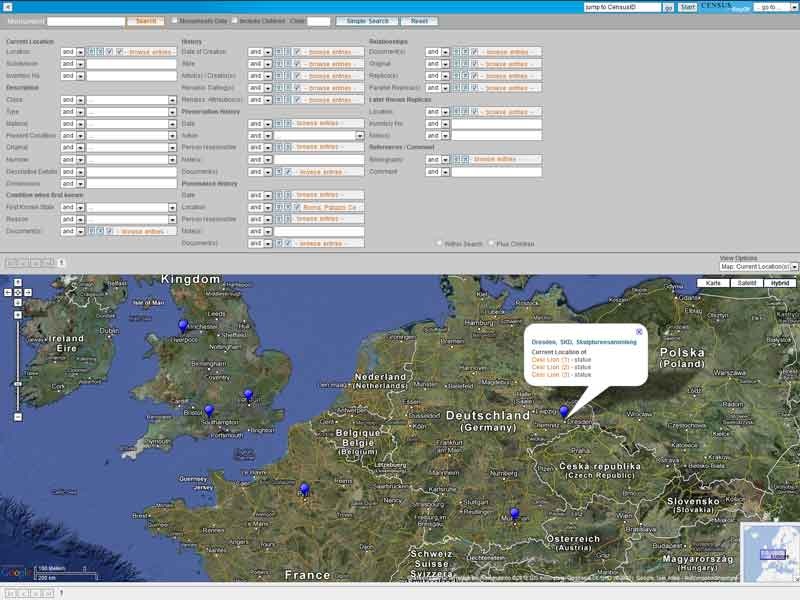800x600 pixels.
Task: Click the overview mini-map thumbnail
Action: click(x=770, y=553)
